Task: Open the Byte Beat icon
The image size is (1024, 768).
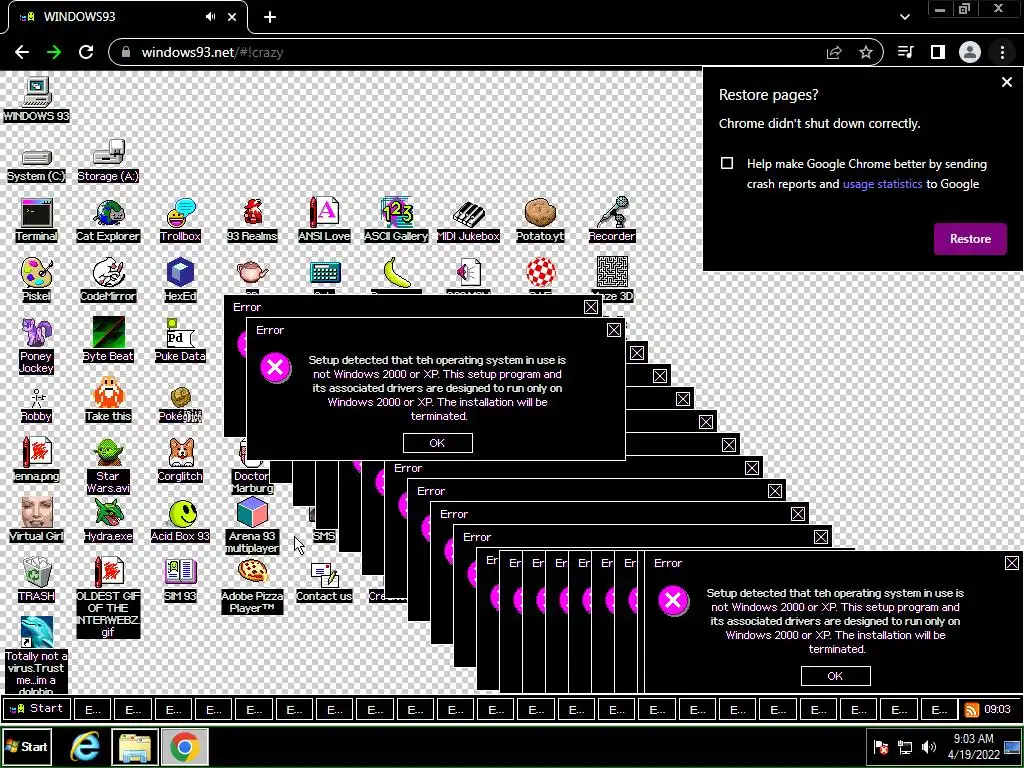Action: click(108, 340)
